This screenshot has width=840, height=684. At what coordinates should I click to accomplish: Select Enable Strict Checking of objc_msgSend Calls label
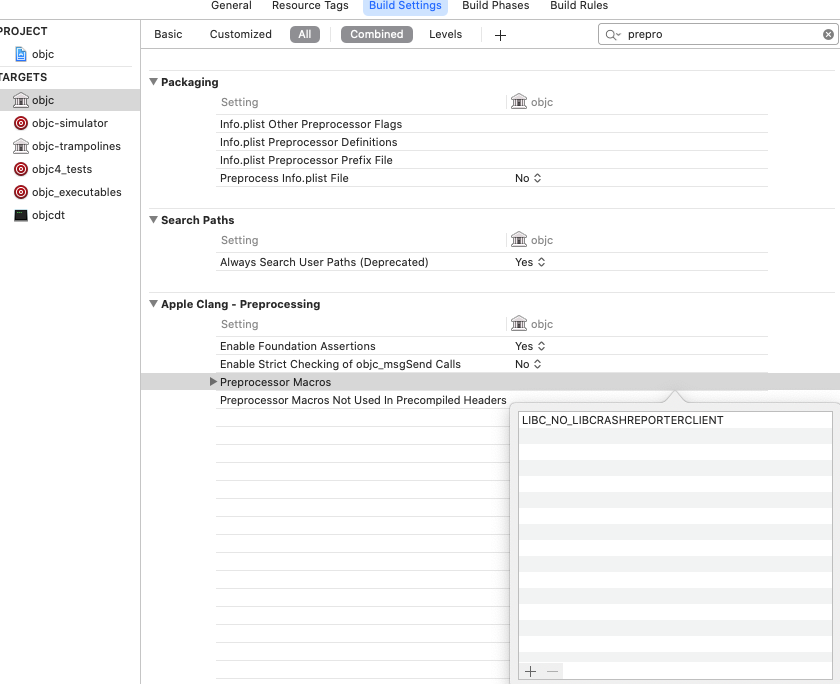pos(340,364)
